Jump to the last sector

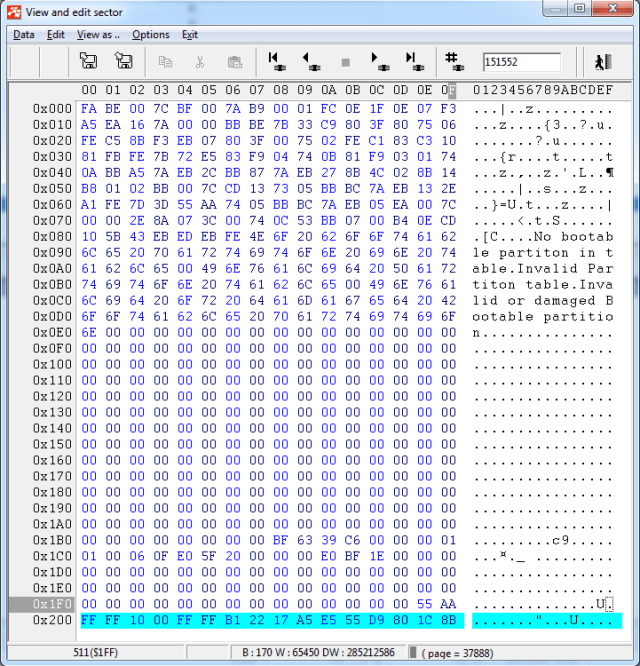coord(413,62)
